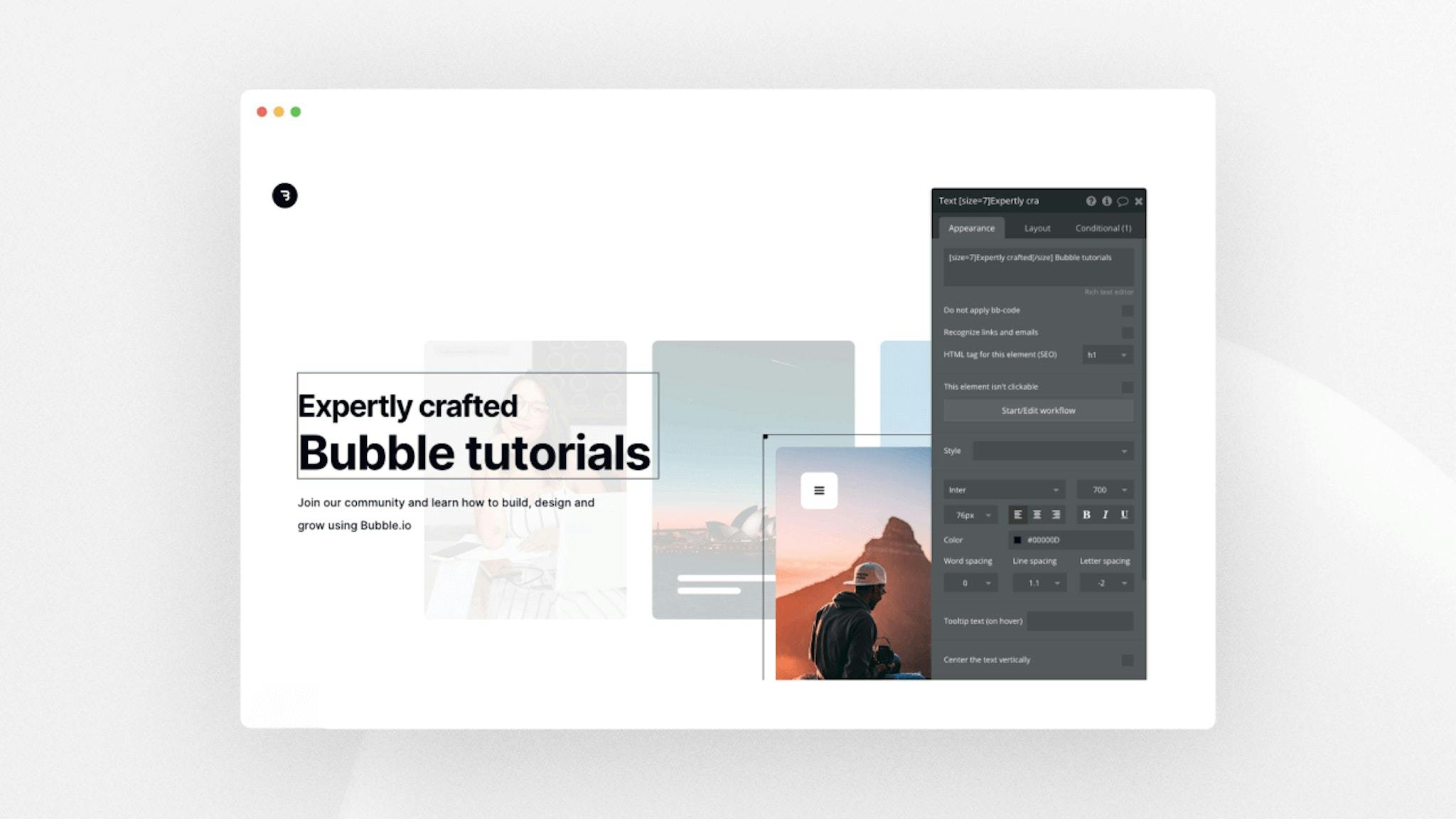Viewport: 1456px width, 819px height.
Task: Click the text content field with bb-code
Action: coord(1038,267)
